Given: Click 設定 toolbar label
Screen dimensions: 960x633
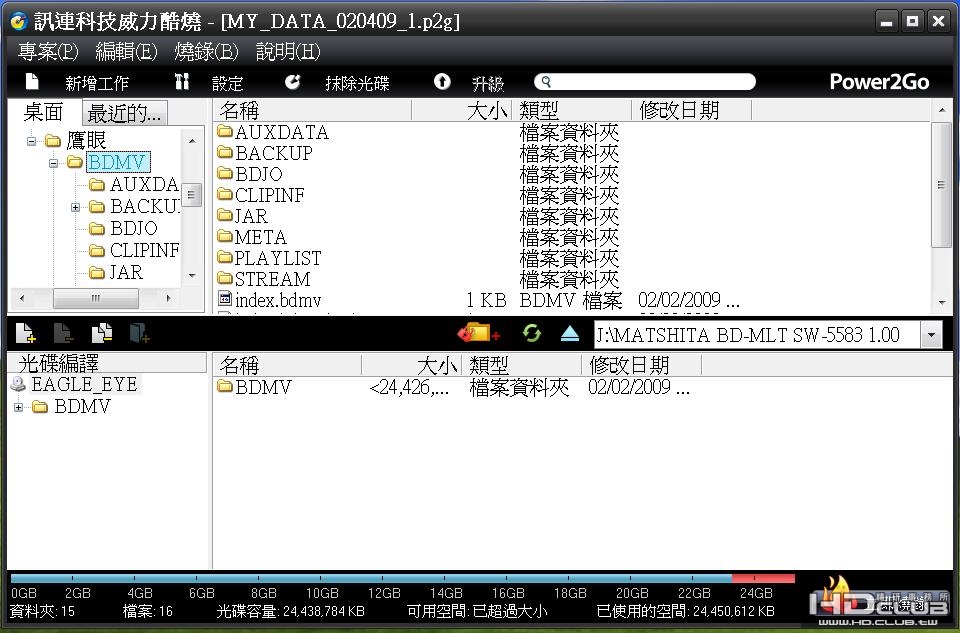Looking at the screenshot, I should point(228,83).
